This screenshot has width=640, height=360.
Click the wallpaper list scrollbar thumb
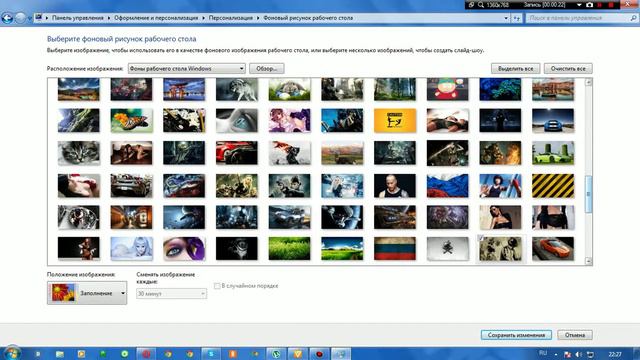588,193
